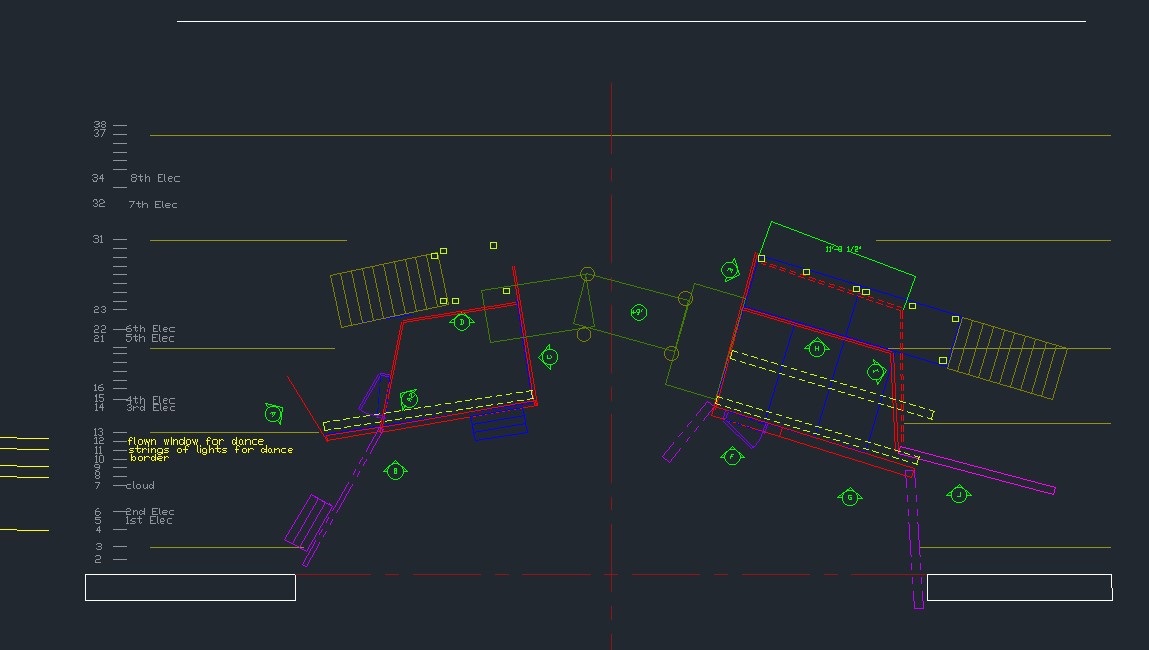
Task: Click the 11'-8 1/2" dimension text
Action: pos(843,249)
